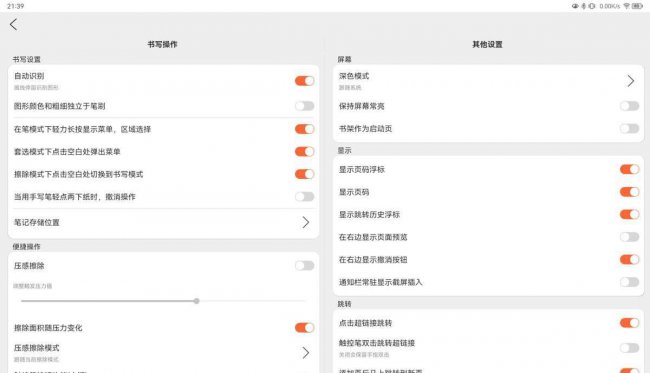The width and height of the screenshot is (650, 373).
Task: Click the pressure threshold slider handle
Action: click(196, 301)
